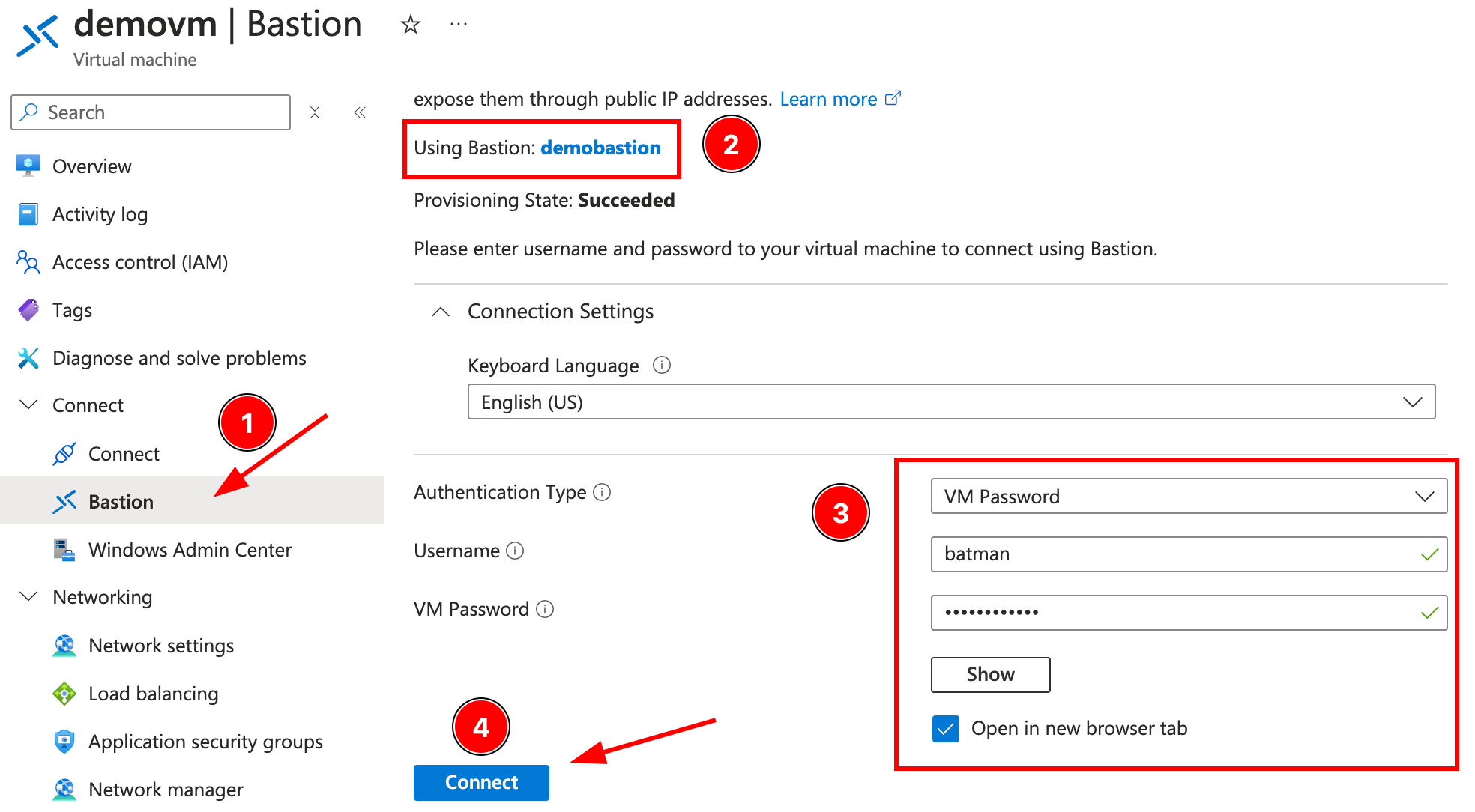Image resolution: width=1475 pixels, height=812 pixels.
Task: Collapse the Connect section in sidebar
Action: (x=28, y=405)
